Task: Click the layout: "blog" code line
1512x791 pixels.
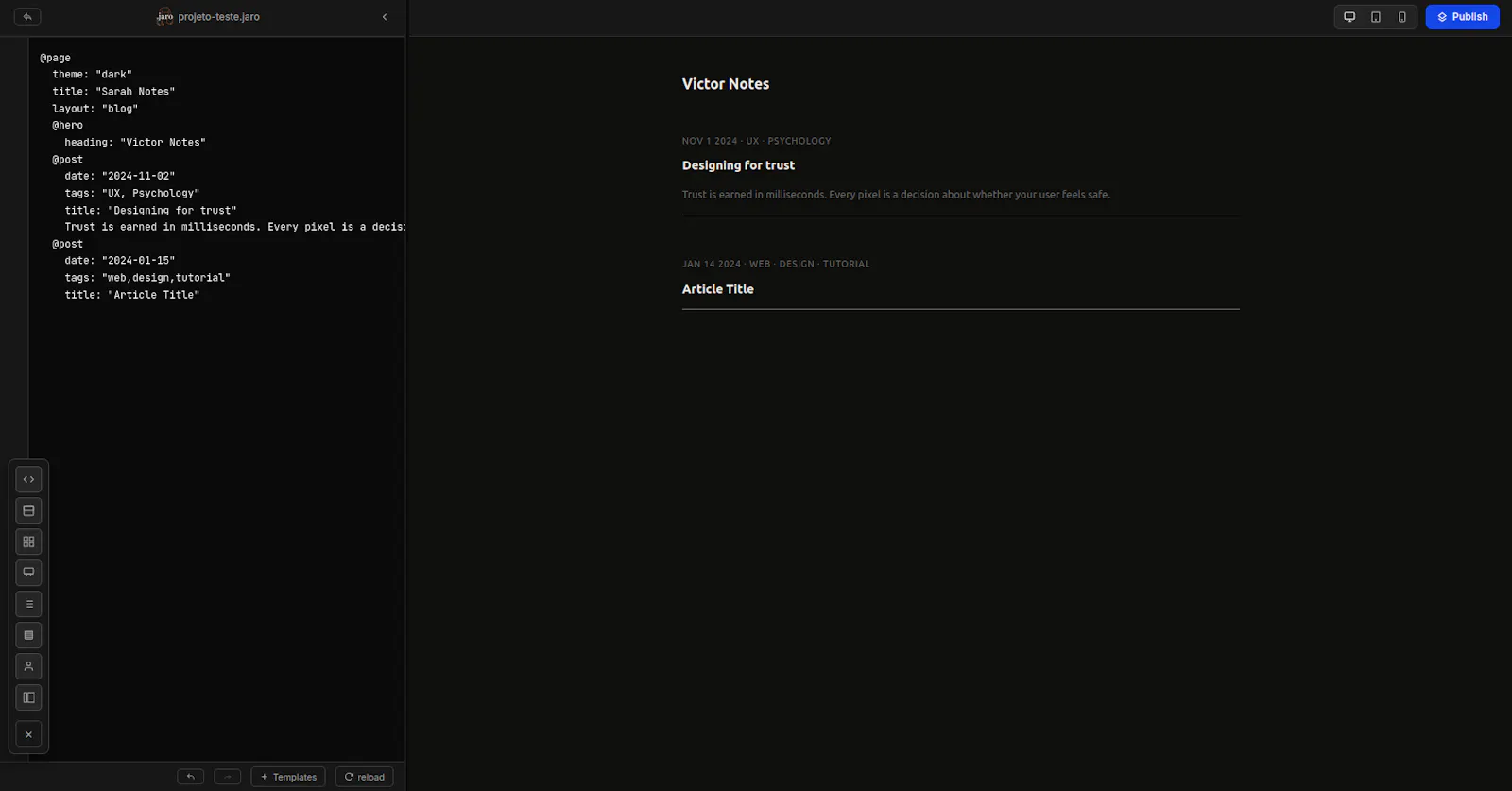Action: [94, 109]
